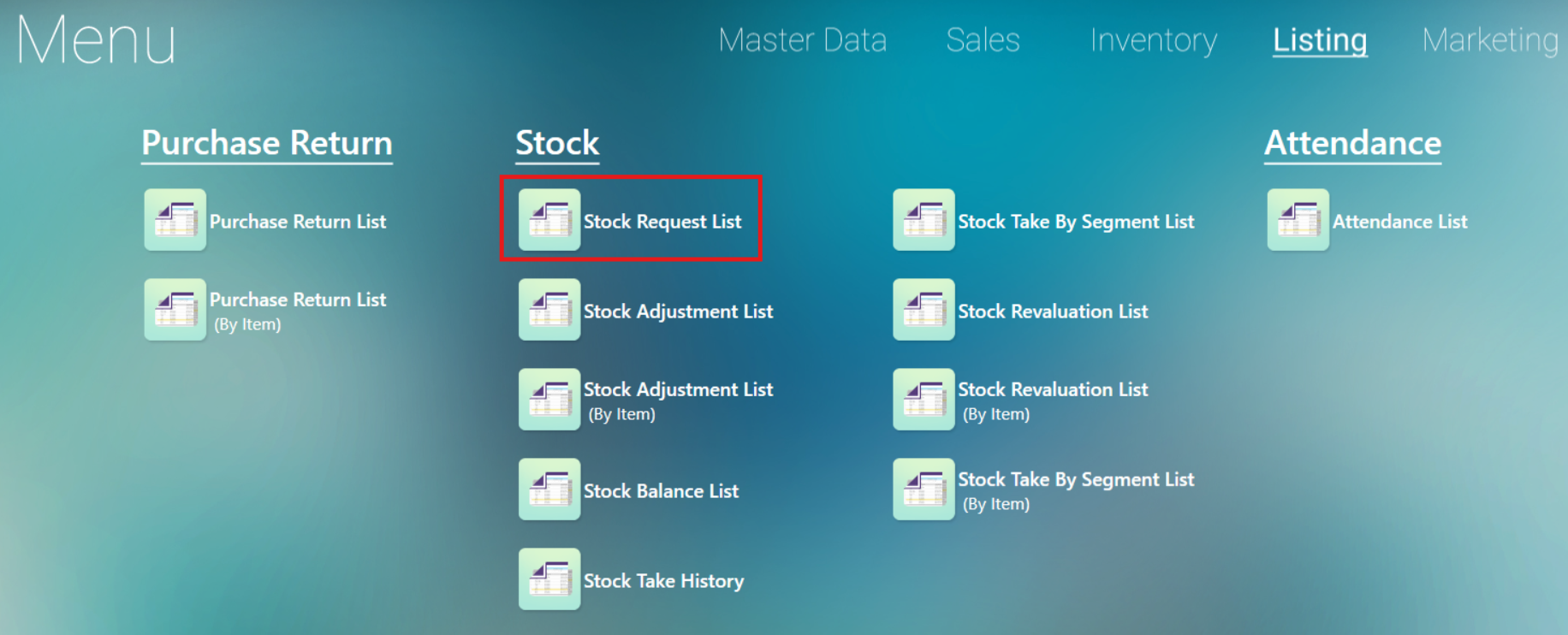Image resolution: width=1568 pixels, height=635 pixels.
Task: Open the Stock Request List icon
Action: click(x=549, y=220)
